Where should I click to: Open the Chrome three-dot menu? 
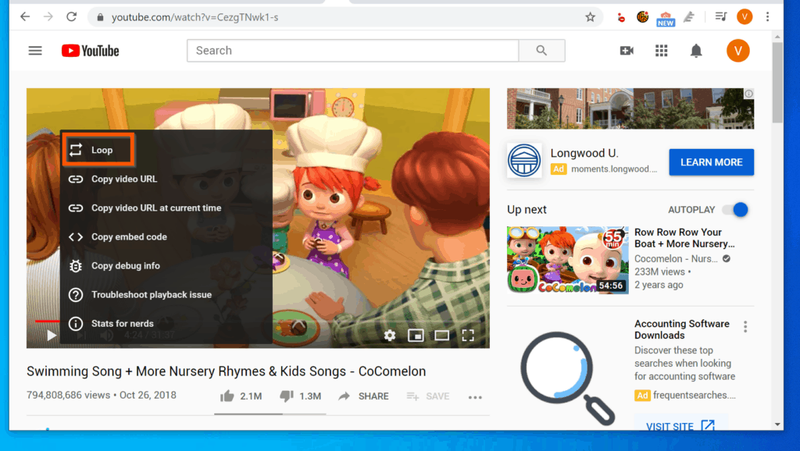coord(767,17)
